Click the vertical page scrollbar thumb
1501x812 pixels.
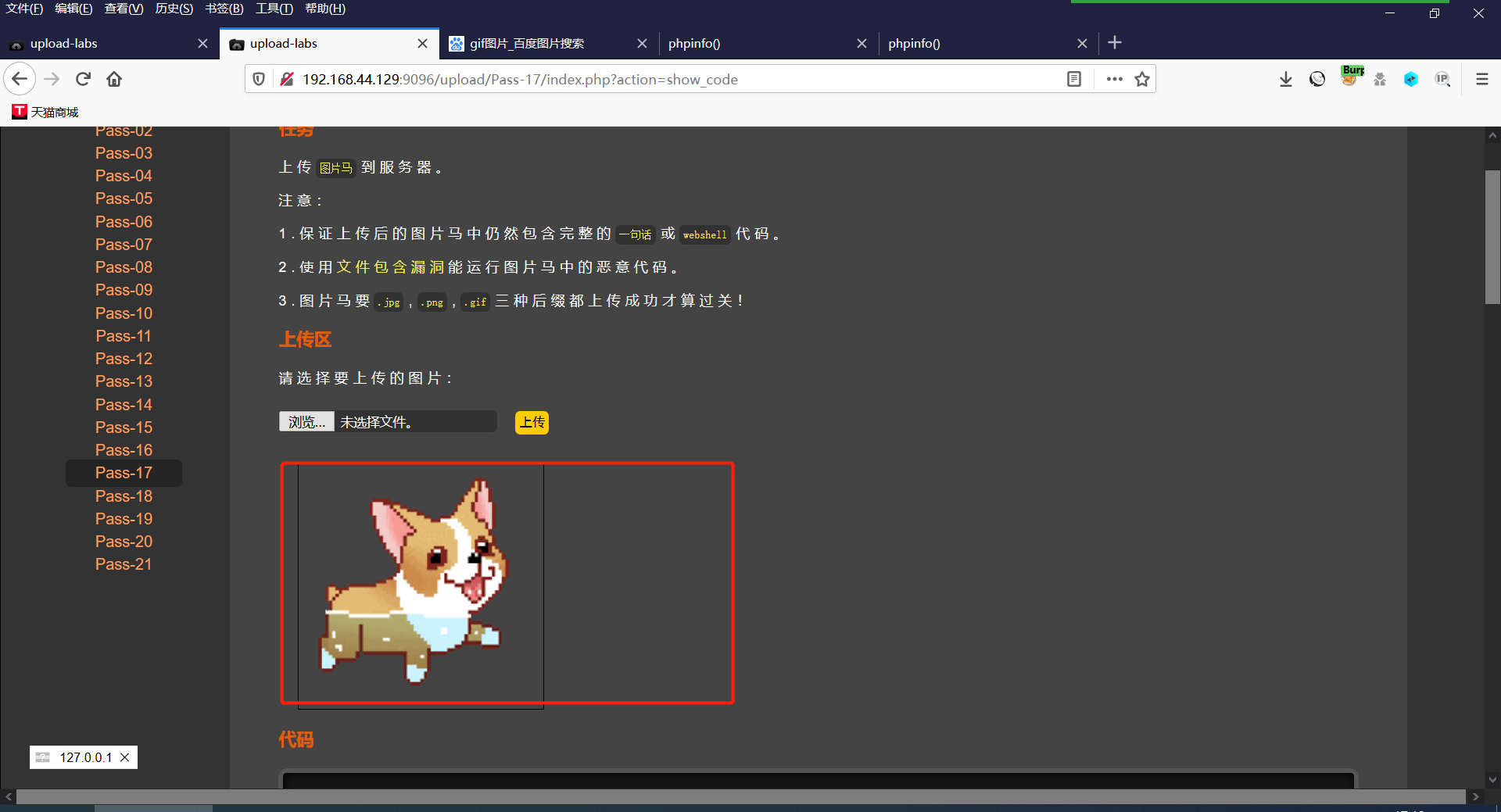point(1492,237)
